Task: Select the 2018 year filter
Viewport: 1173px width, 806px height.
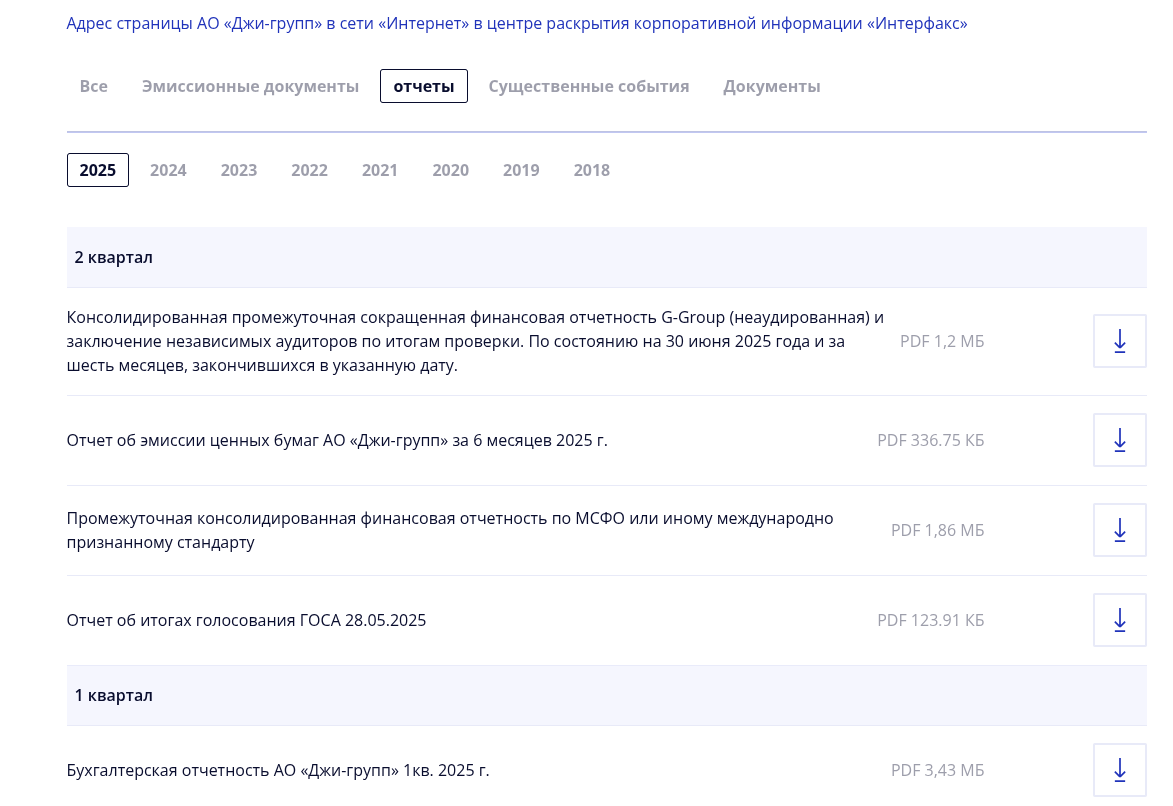Action: (x=591, y=170)
